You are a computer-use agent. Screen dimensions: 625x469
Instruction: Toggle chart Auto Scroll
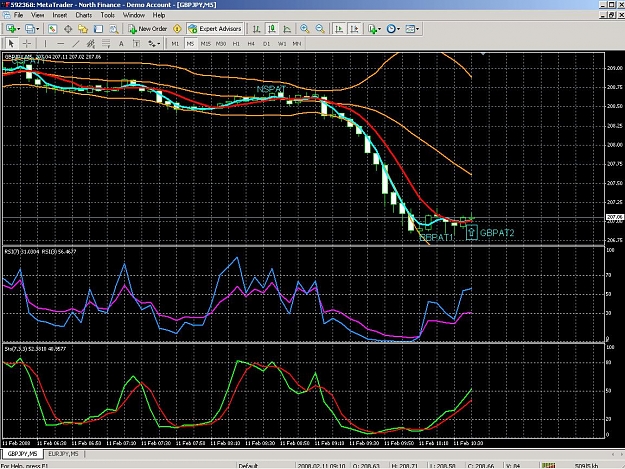click(339, 29)
